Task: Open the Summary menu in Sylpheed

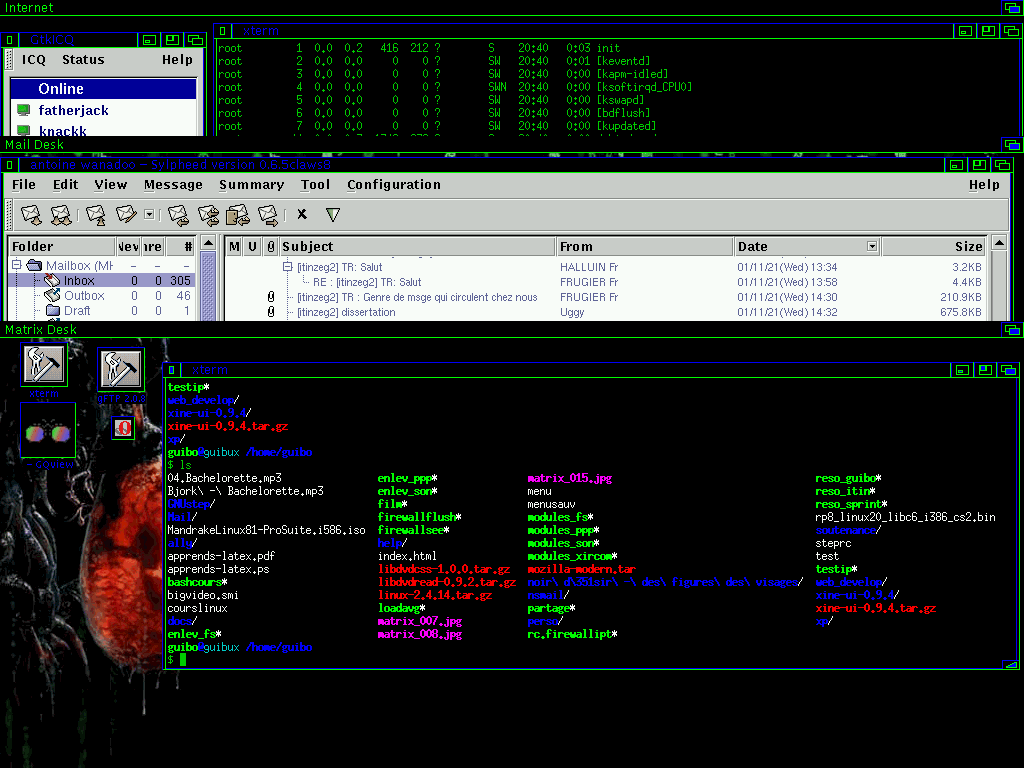Action: point(251,185)
